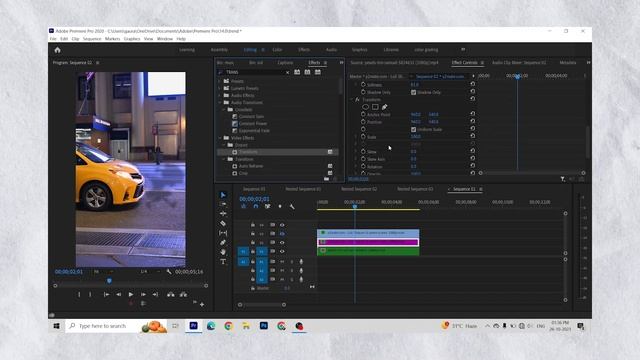Select Exponential Fade transition
The width and height of the screenshot is (640, 360).
tap(254, 131)
